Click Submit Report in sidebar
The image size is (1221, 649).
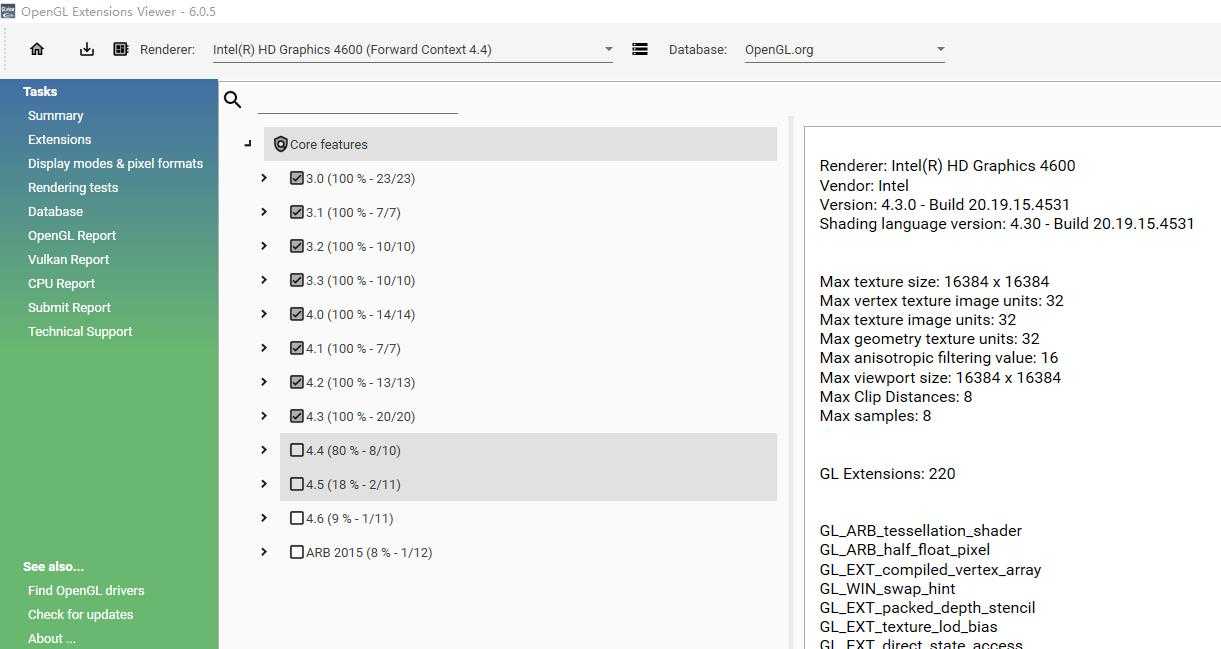[x=69, y=308]
